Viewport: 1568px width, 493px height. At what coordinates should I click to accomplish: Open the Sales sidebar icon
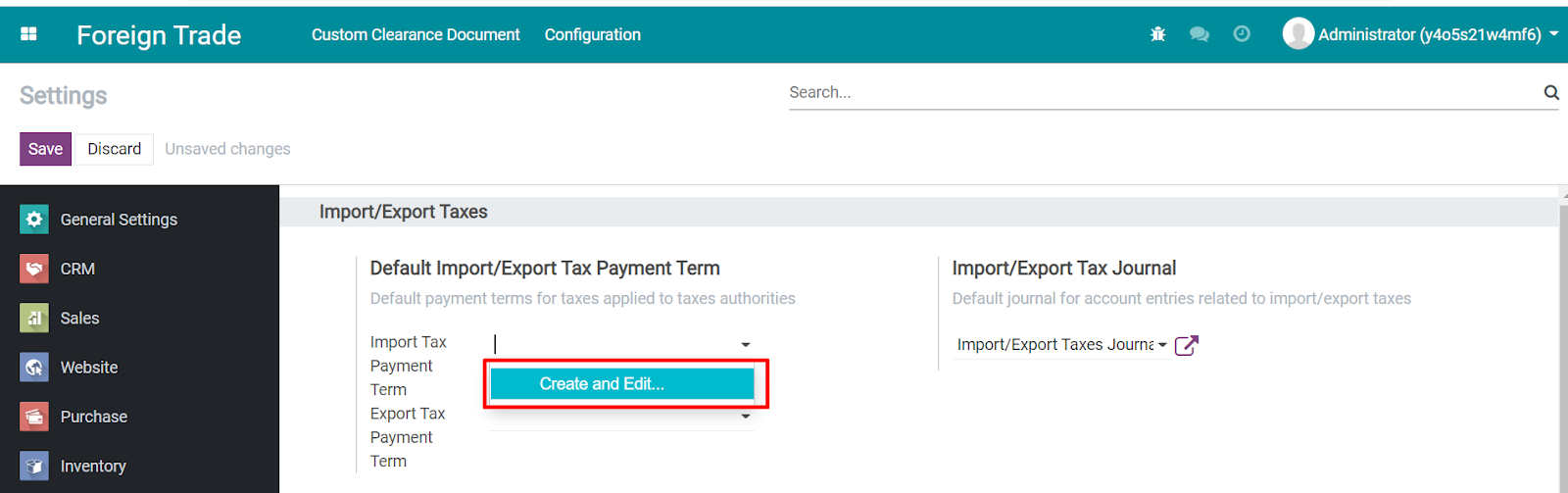(x=34, y=318)
